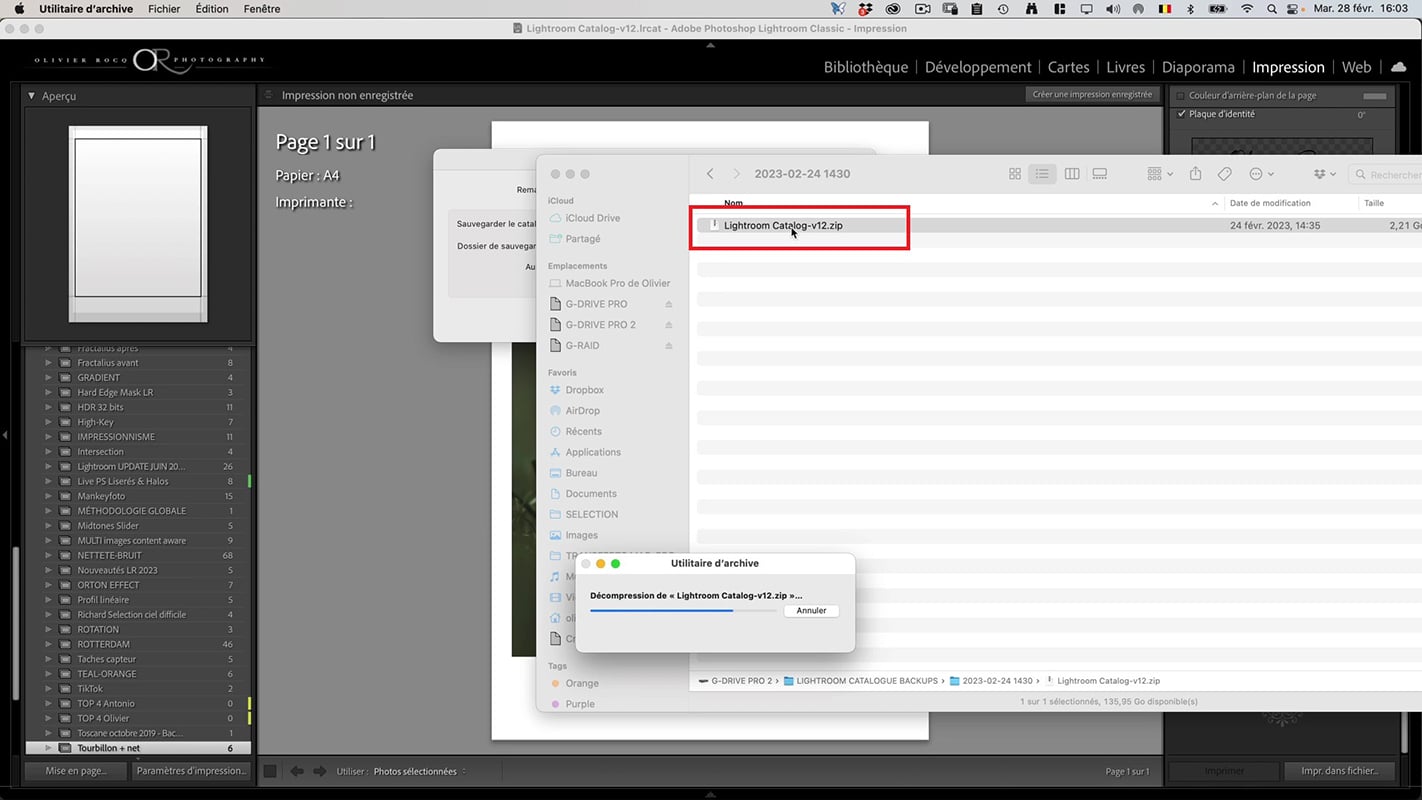1422x800 pixels.
Task: Open Spotlight search in menu bar
Action: [x=1271, y=9]
